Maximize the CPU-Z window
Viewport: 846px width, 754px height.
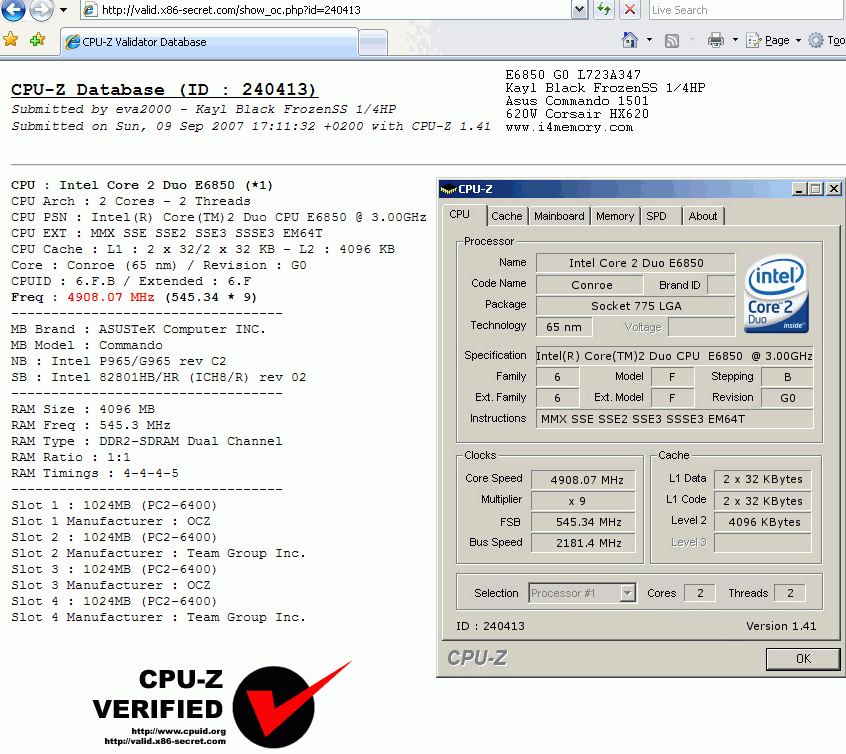tap(816, 189)
